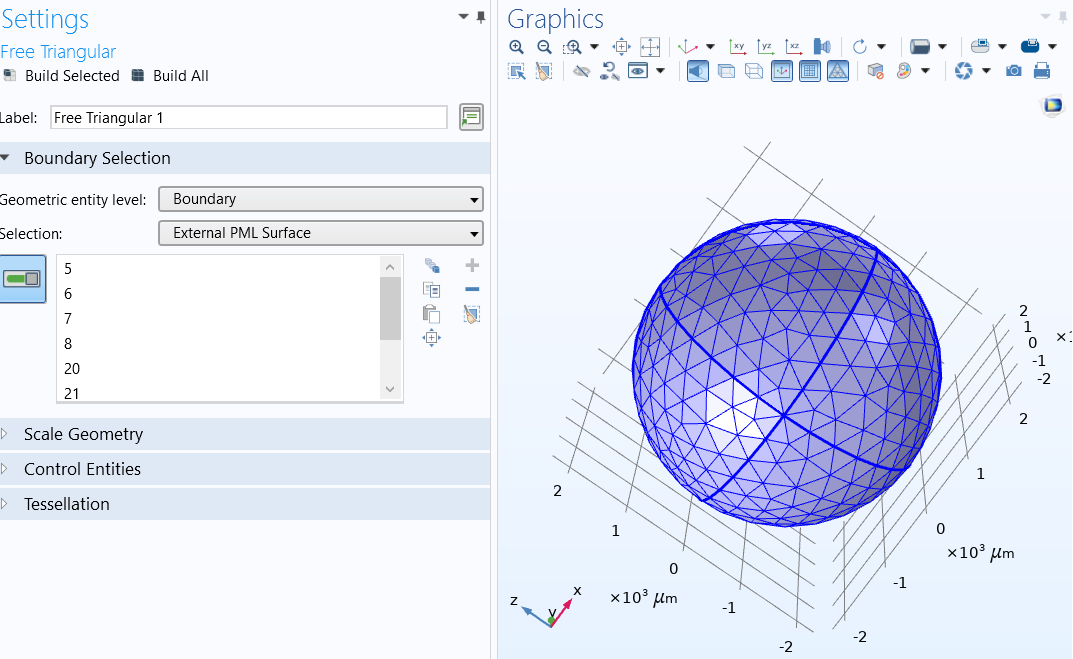Viewport: 1074px width, 659px height.
Task: Open the rotate view dropdown arrow
Action: pyautogui.click(x=882, y=47)
